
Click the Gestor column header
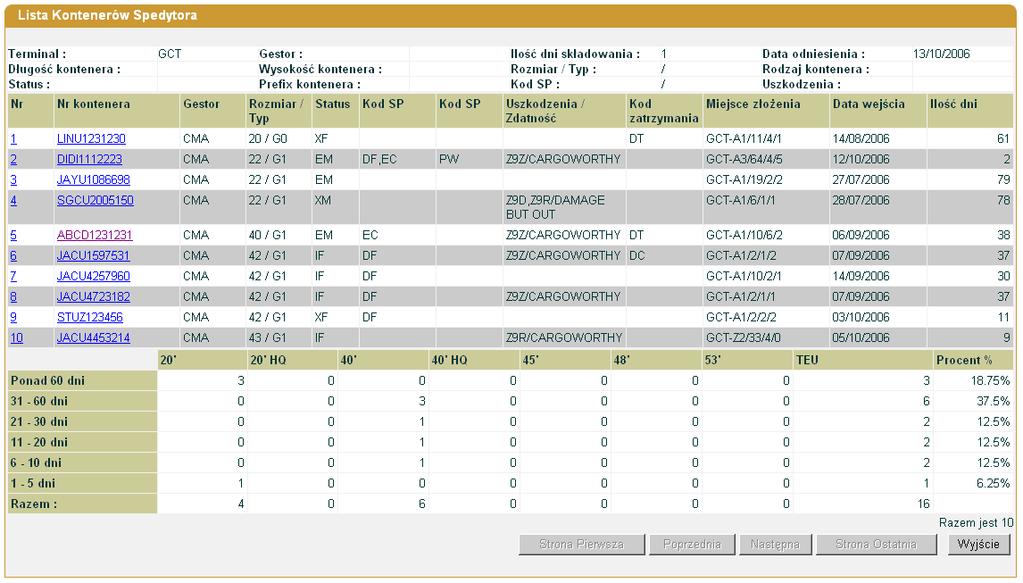(x=212, y=111)
